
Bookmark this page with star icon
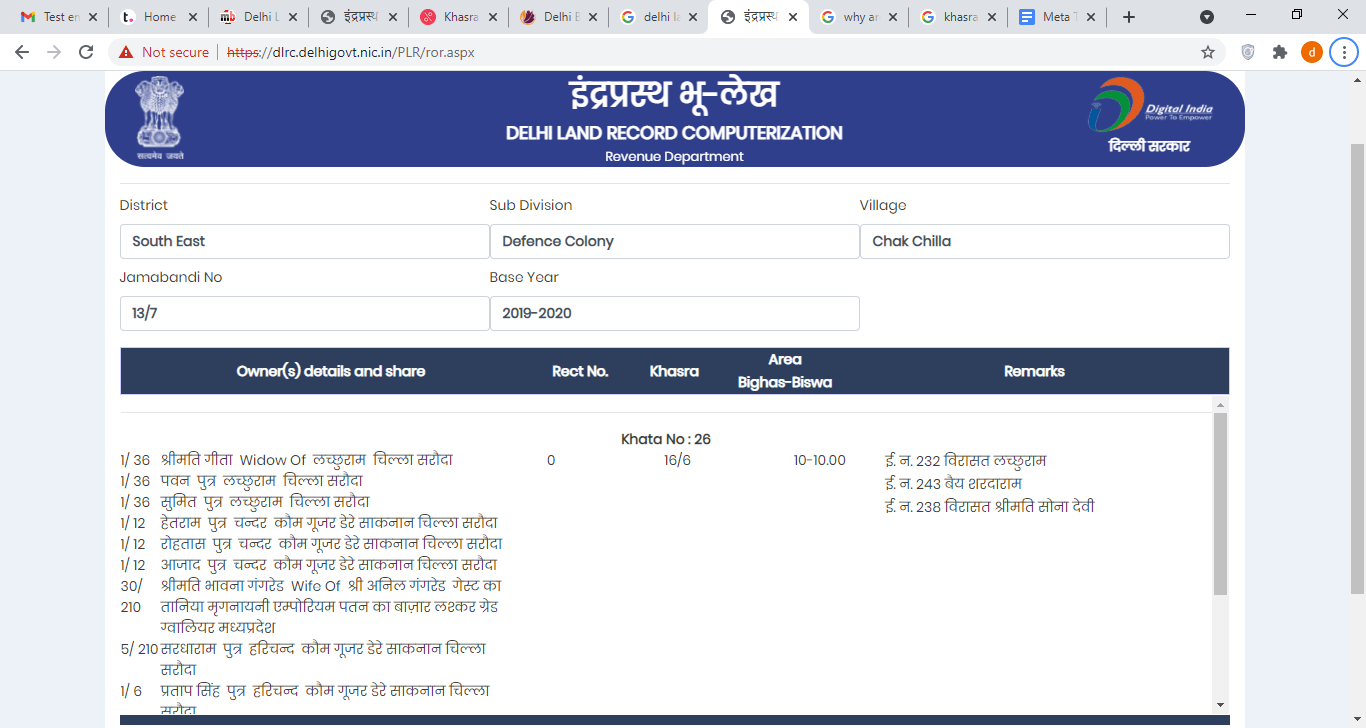pos(1208,52)
